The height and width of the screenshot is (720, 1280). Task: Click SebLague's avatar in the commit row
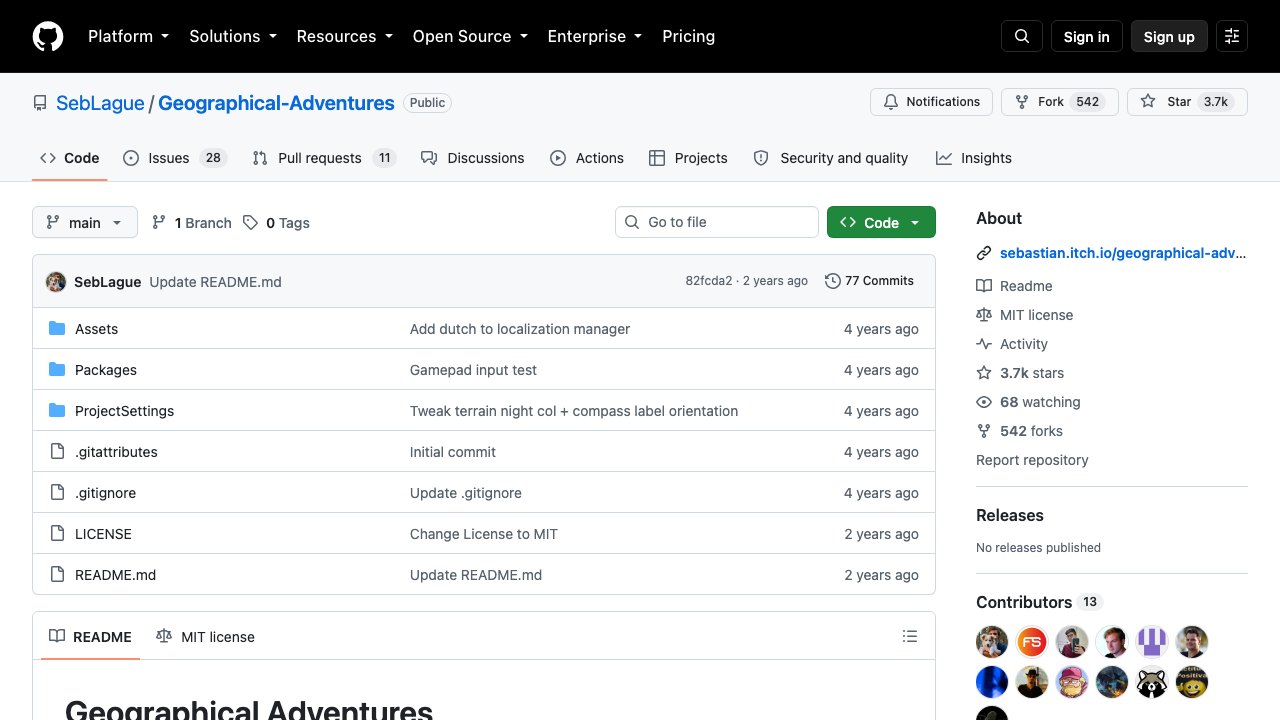coord(56,281)
